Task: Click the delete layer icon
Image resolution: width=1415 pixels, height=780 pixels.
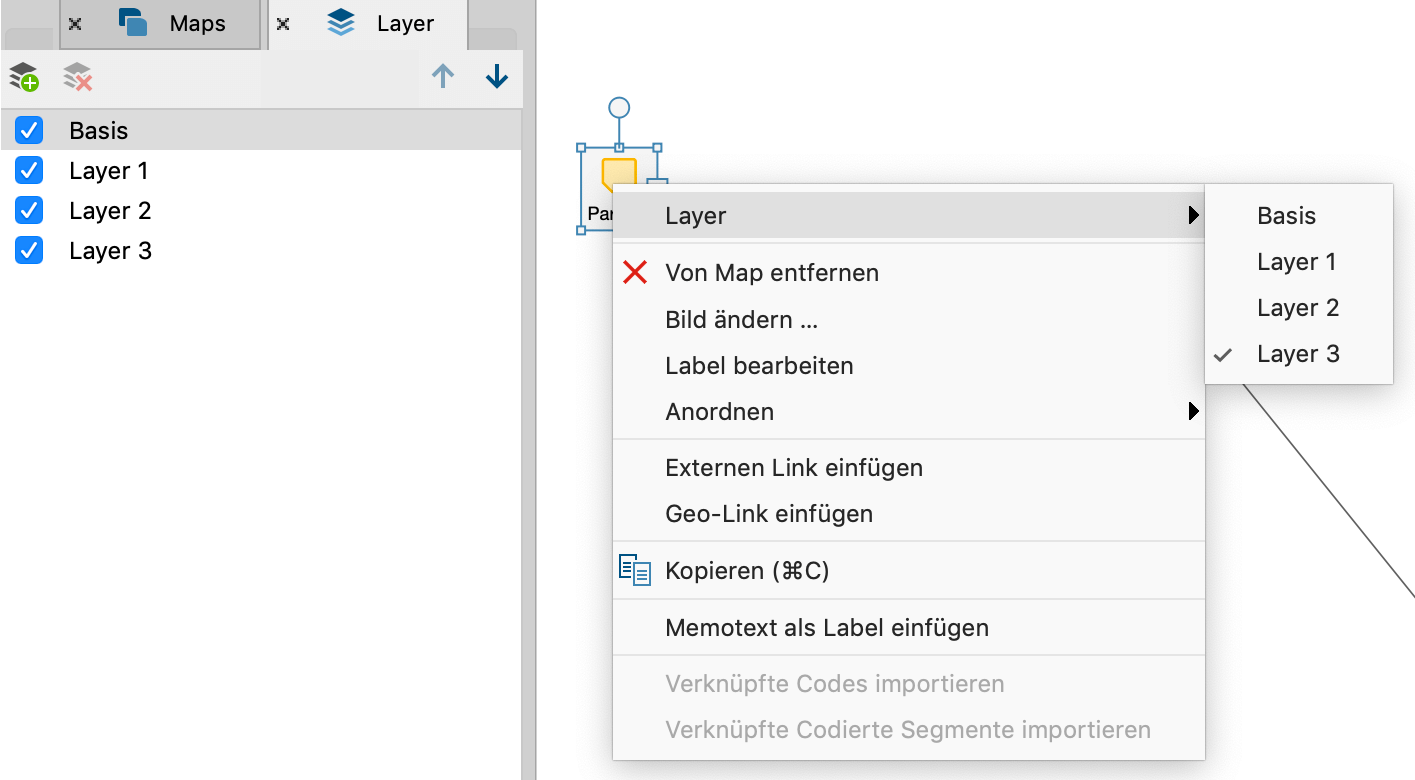Action: coord(78,77)
